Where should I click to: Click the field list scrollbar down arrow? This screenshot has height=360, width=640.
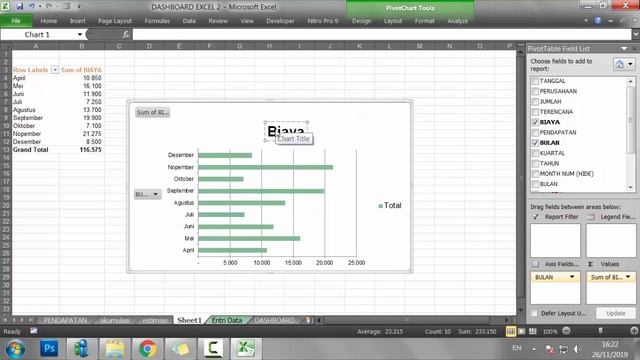coord(631,187)
